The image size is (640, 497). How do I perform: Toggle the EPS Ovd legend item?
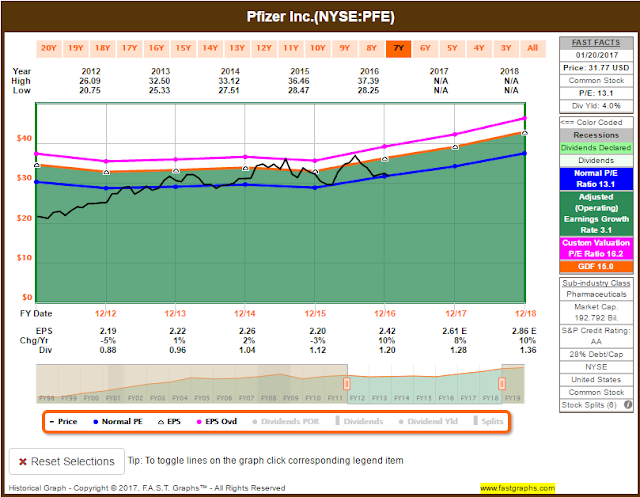(217, 422)
